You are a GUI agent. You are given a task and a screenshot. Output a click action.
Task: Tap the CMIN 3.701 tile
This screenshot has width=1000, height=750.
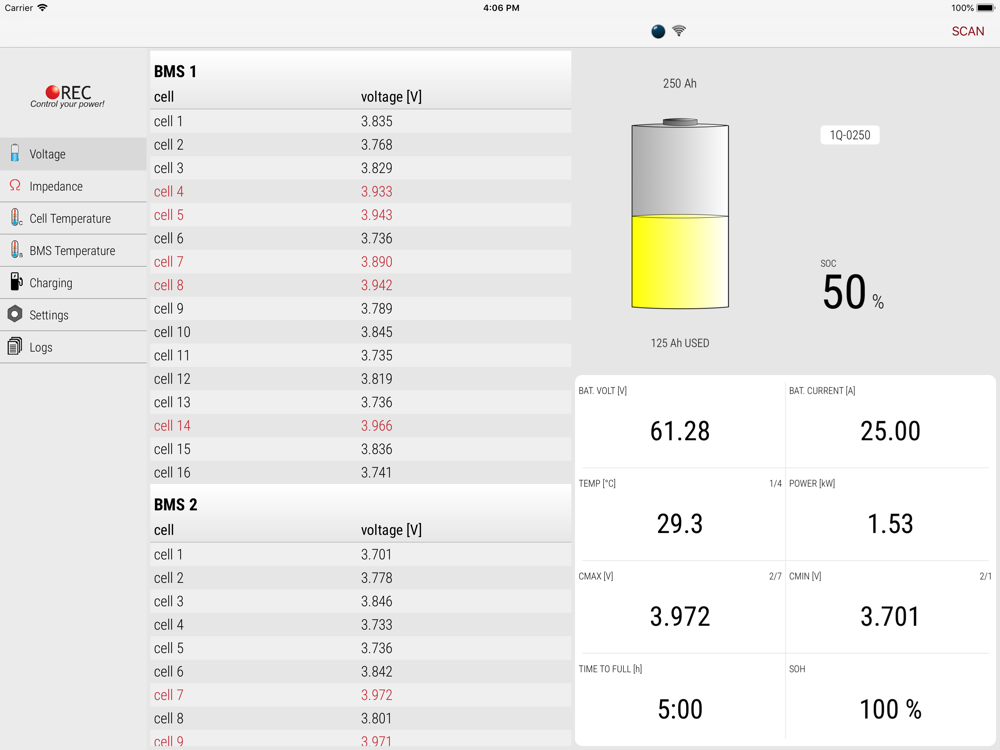[890, 607]
